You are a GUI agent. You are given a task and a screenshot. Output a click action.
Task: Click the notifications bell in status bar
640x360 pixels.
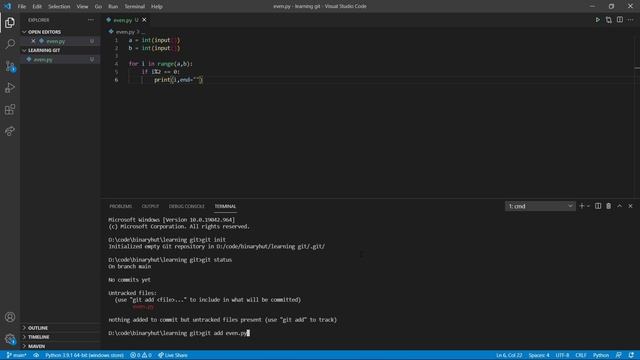[631, 355]
